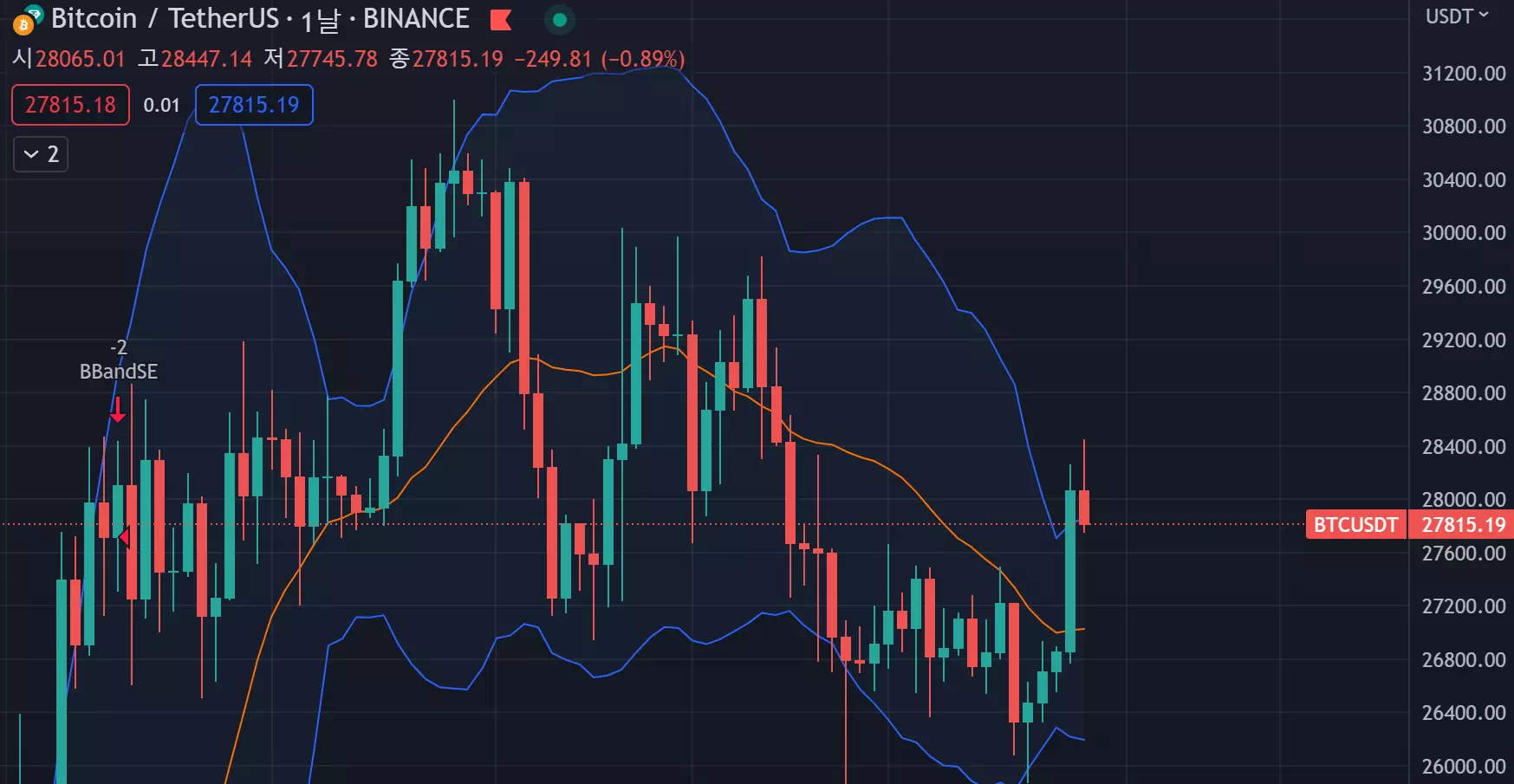Screen dimensions: 1514x784
Task: Click the low value 27745.78
Action: [x=333, y=59]
